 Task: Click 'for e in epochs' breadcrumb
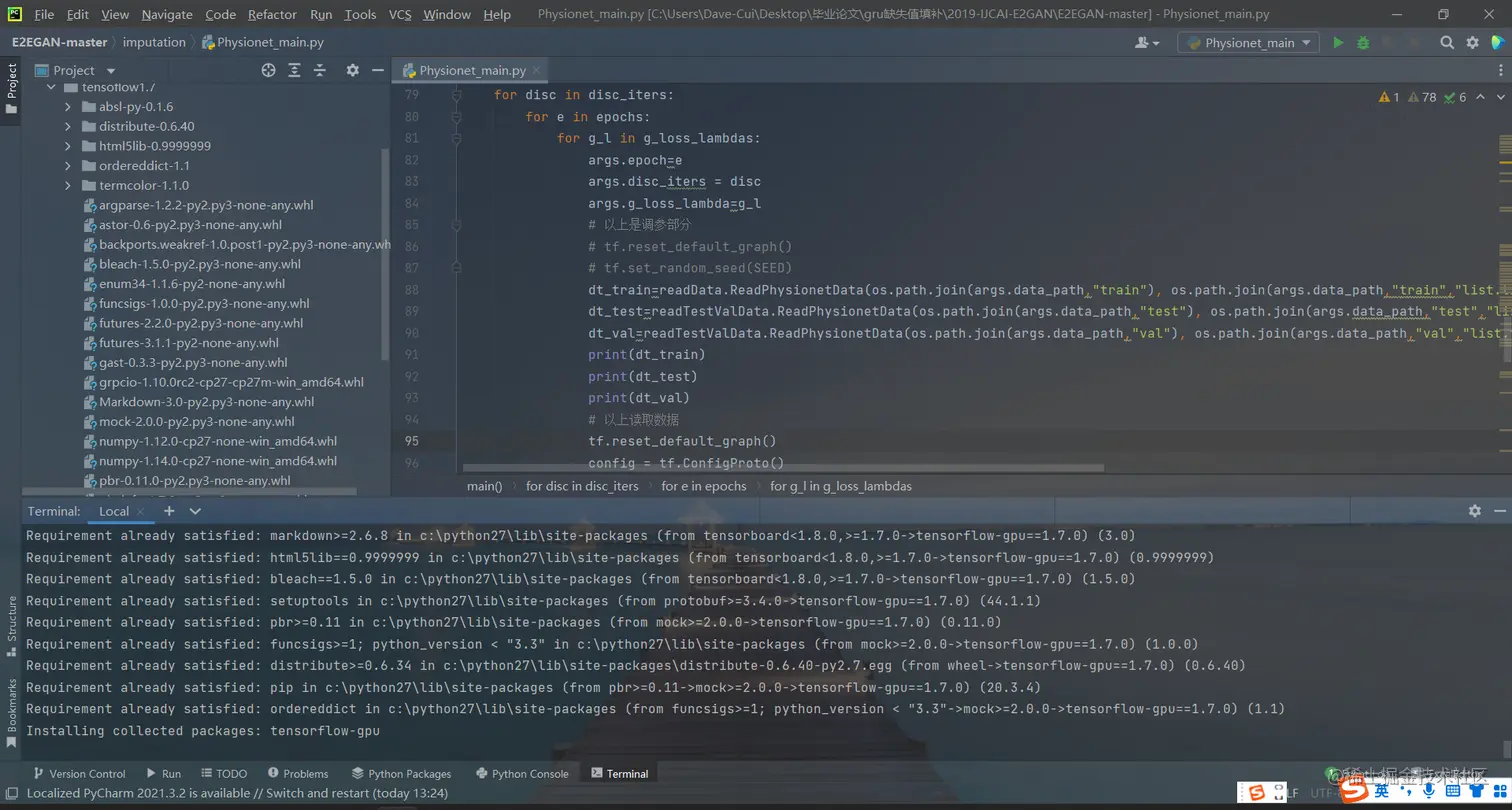pos(704,486)
